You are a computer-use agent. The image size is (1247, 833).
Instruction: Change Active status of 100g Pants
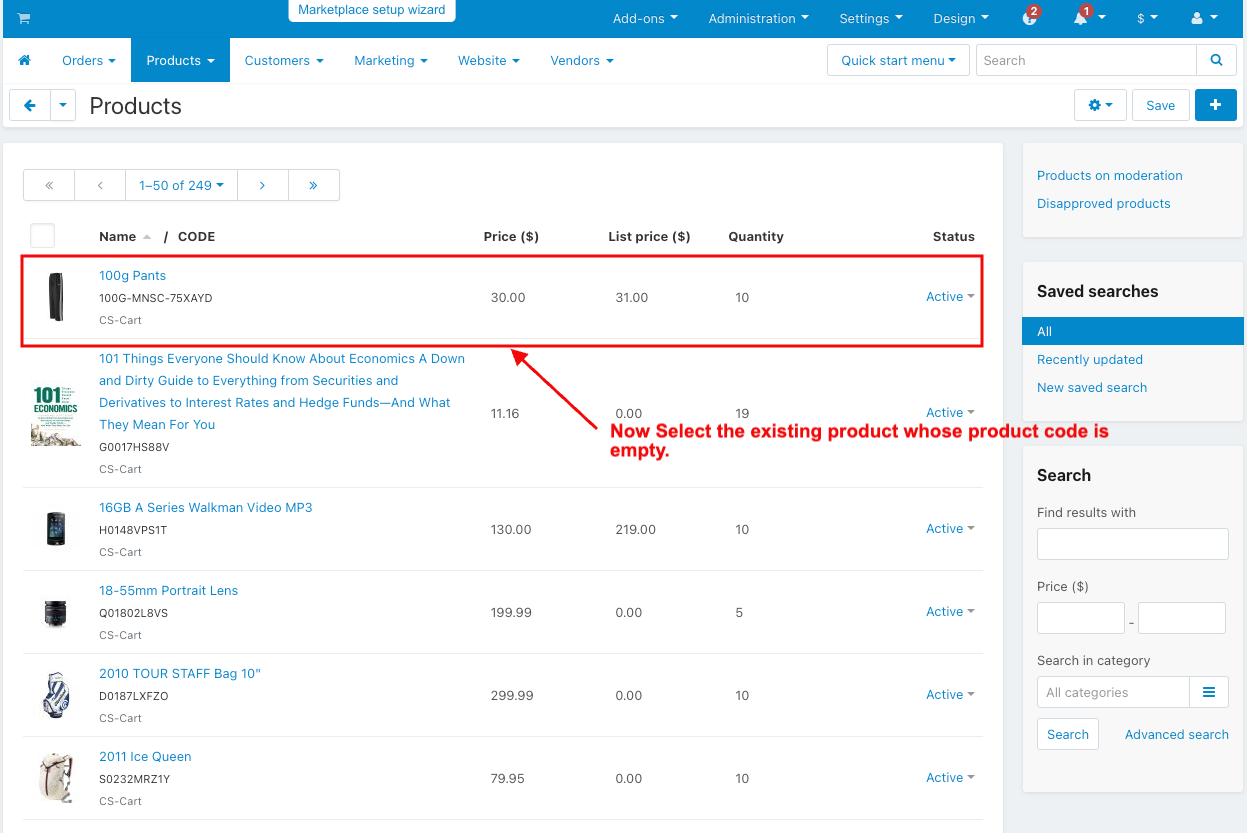click(950, 297)
